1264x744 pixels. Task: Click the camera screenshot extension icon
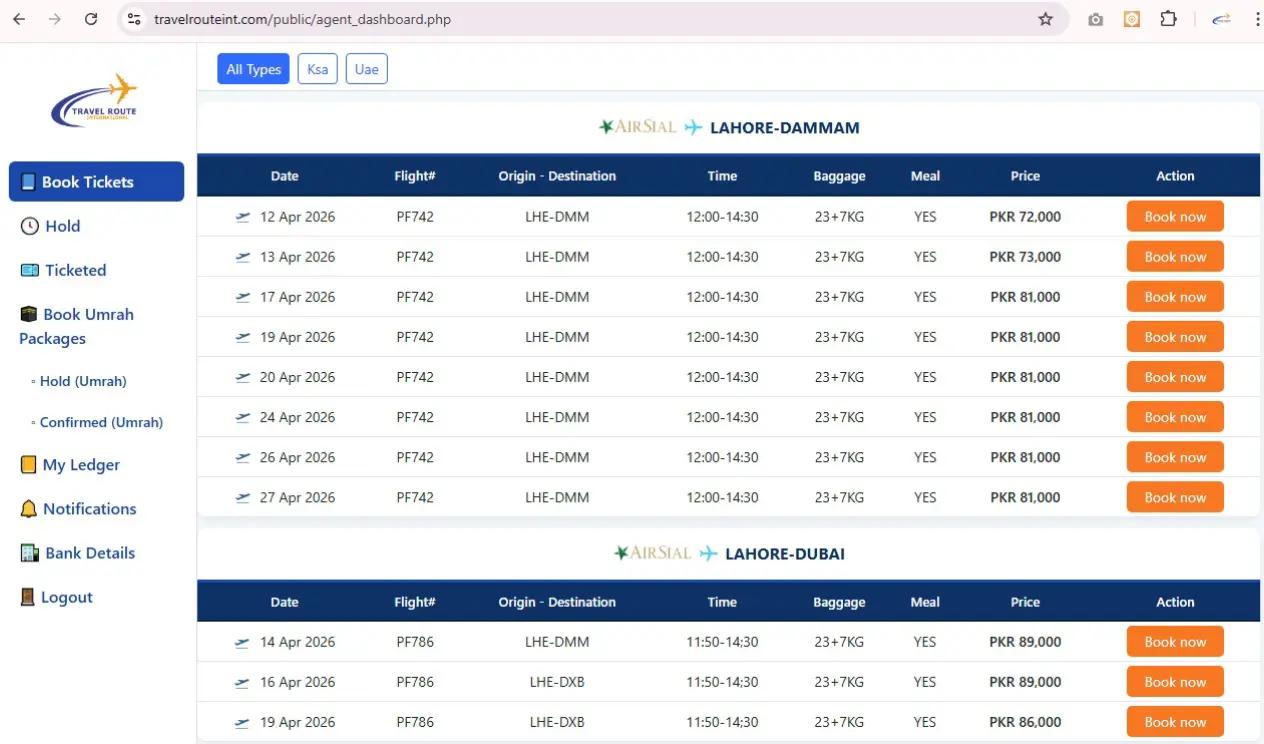coord(1096,19)
